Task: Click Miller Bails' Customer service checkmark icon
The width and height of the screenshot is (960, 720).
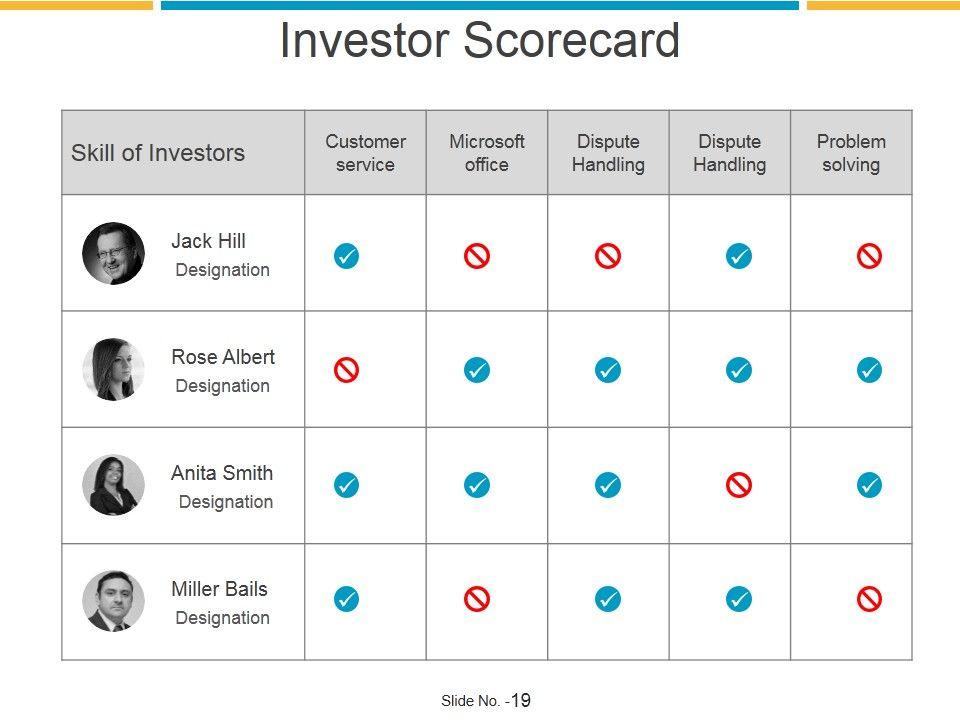Action: [346, 599]
